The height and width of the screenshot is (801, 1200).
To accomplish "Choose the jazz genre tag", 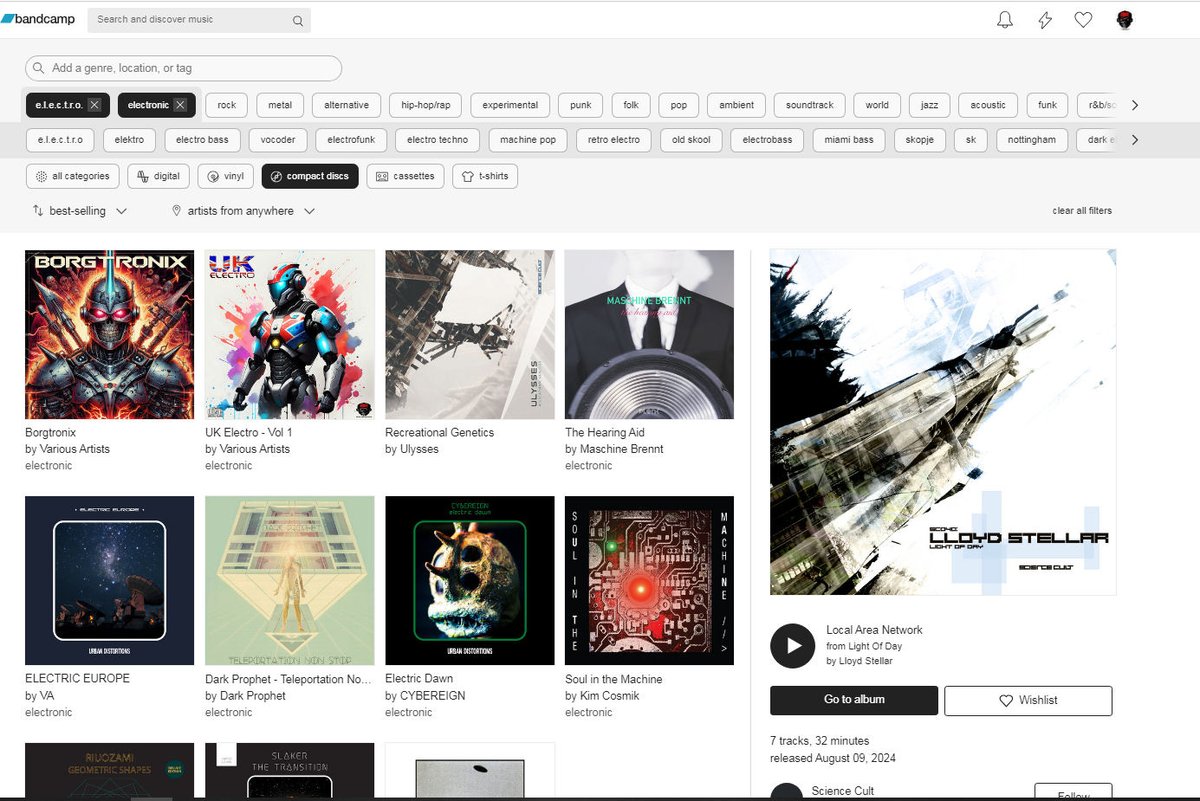I will pyautogui.click(x=930, y=105).
